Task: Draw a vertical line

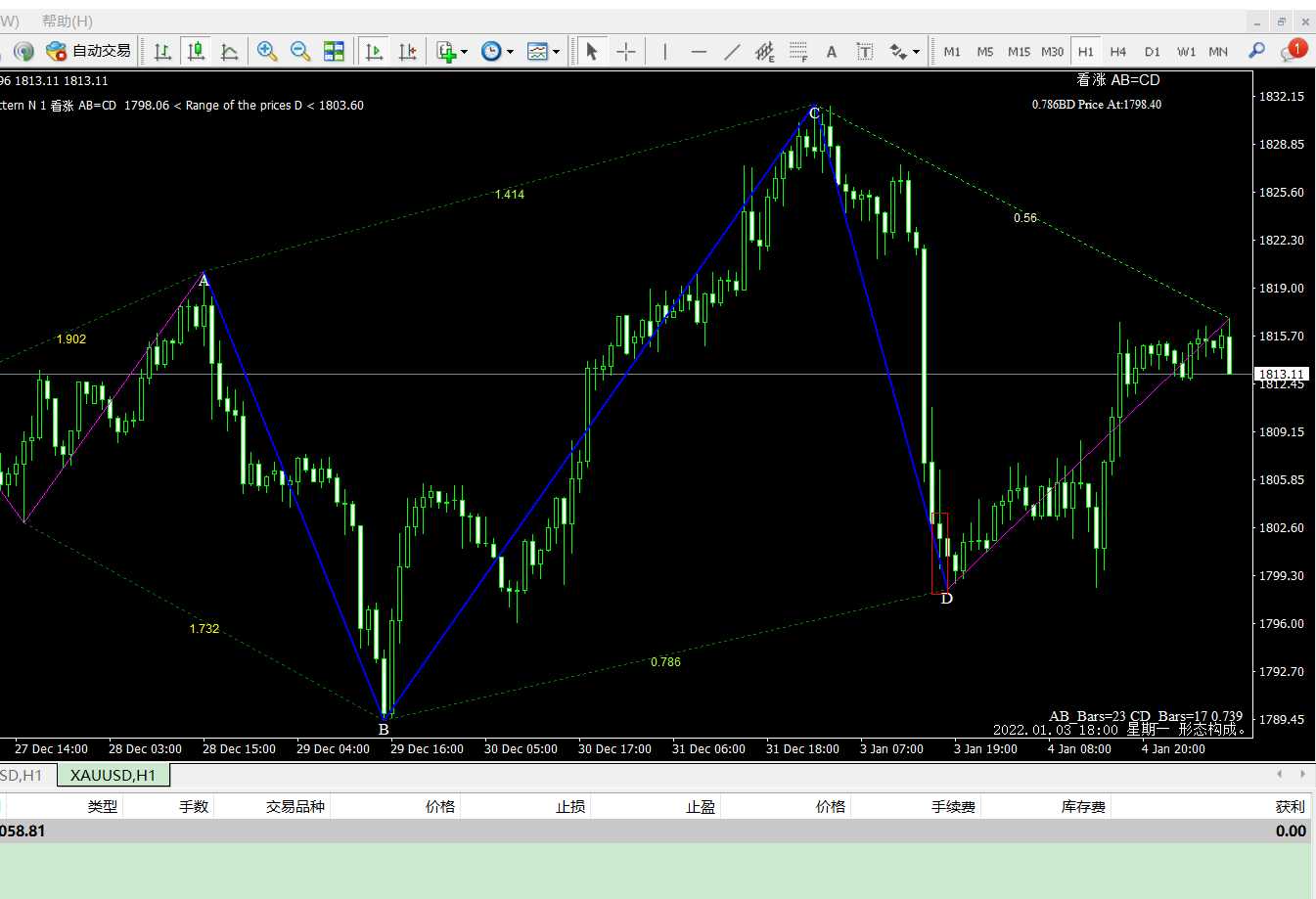Action: [x=665, y=52]
